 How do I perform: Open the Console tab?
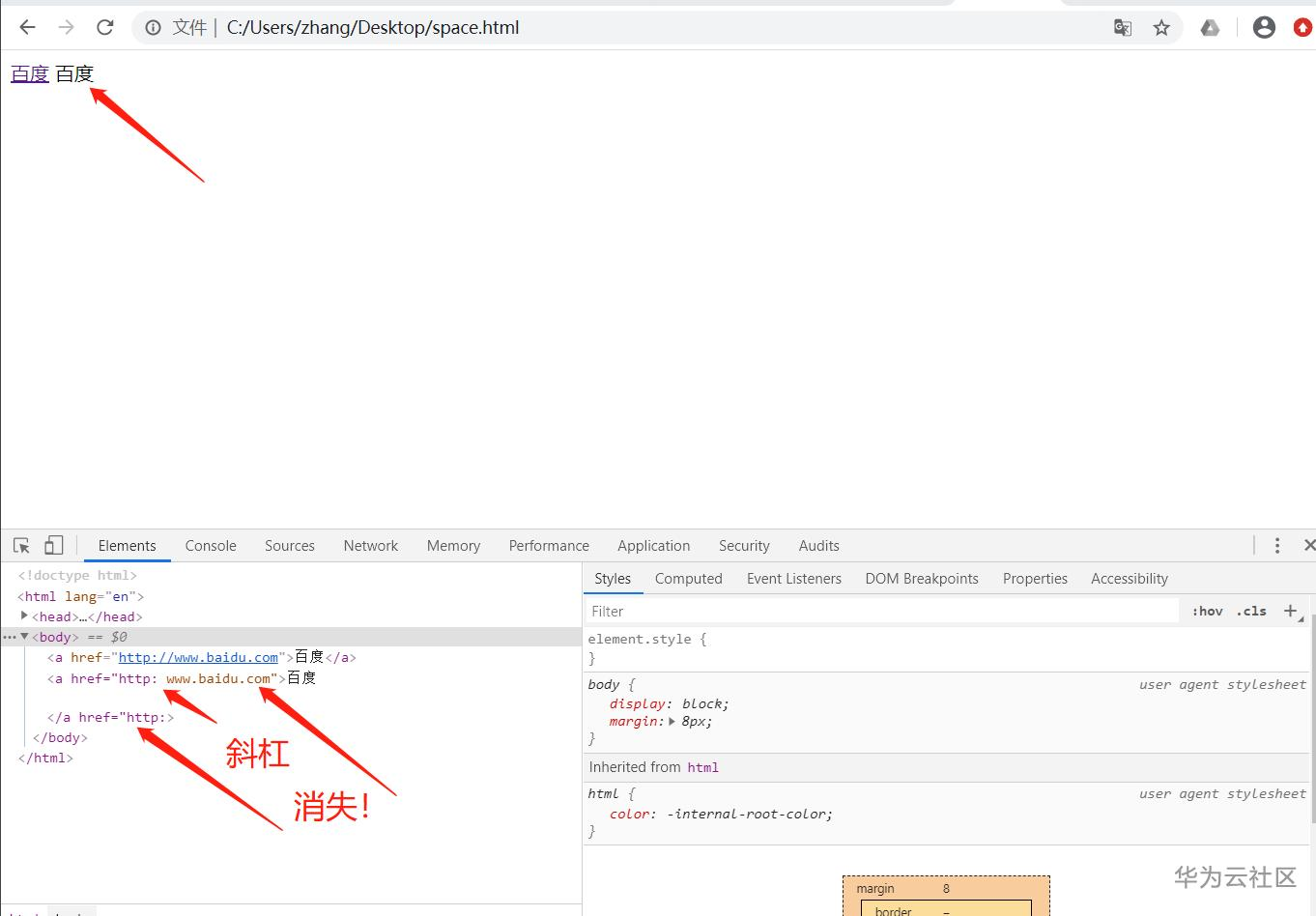click(211, 546)
